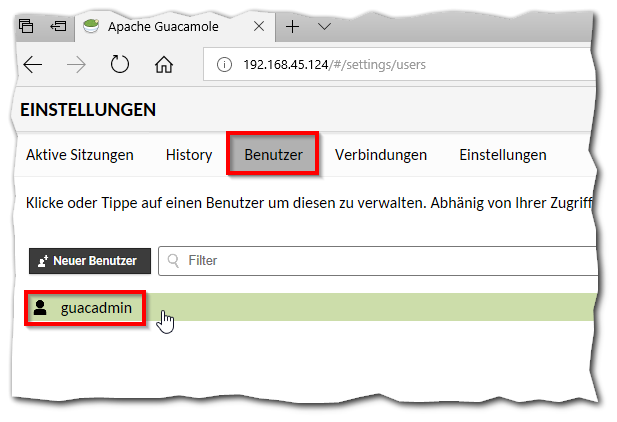Image resolution: width=617 pixels, height=422 pixels.
Task: Focus the address bar showing 192.168.45.124
Action: pos(400,65)
